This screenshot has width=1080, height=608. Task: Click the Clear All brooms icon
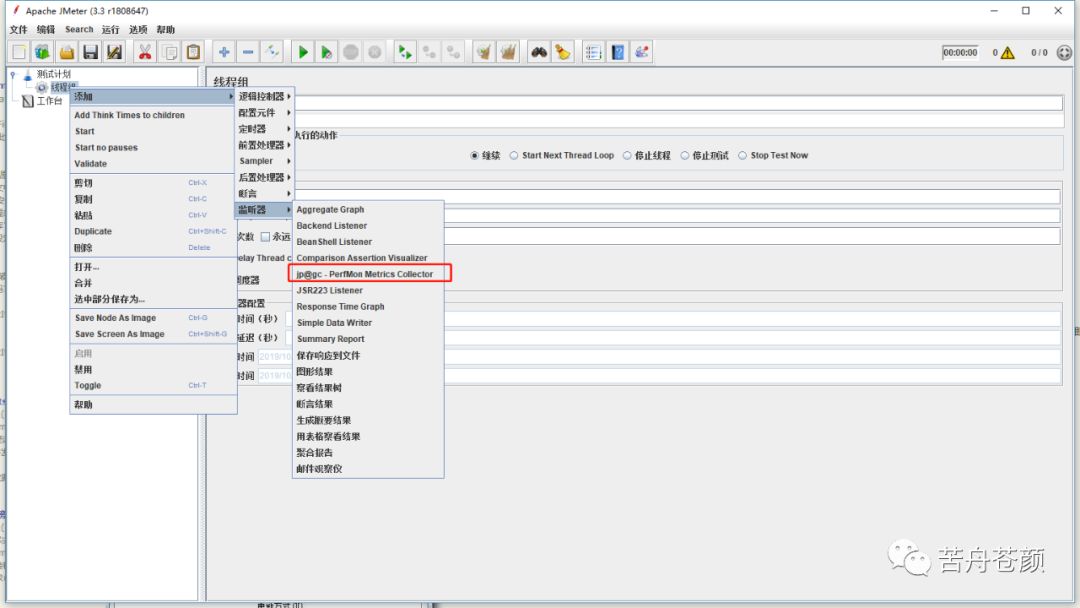[x=508, y=52]
